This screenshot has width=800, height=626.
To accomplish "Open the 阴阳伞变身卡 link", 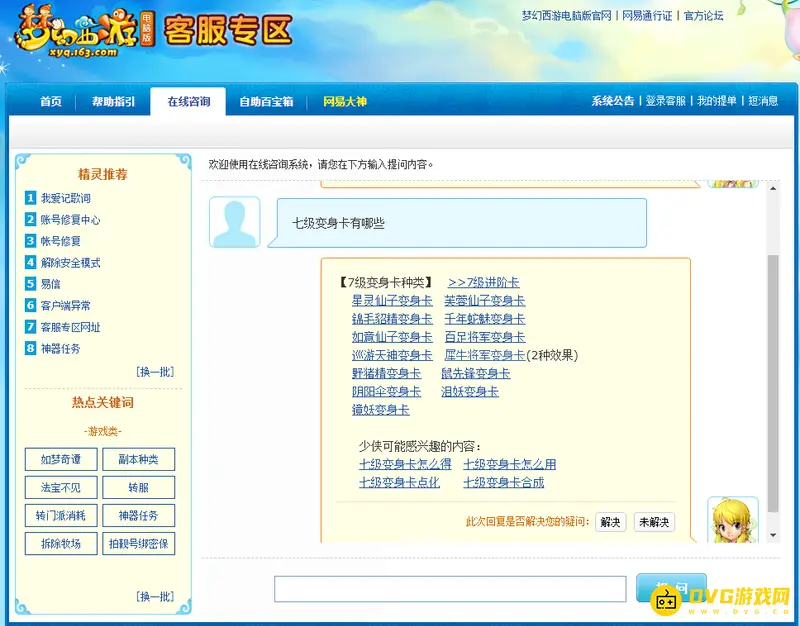I will [386, 391].
